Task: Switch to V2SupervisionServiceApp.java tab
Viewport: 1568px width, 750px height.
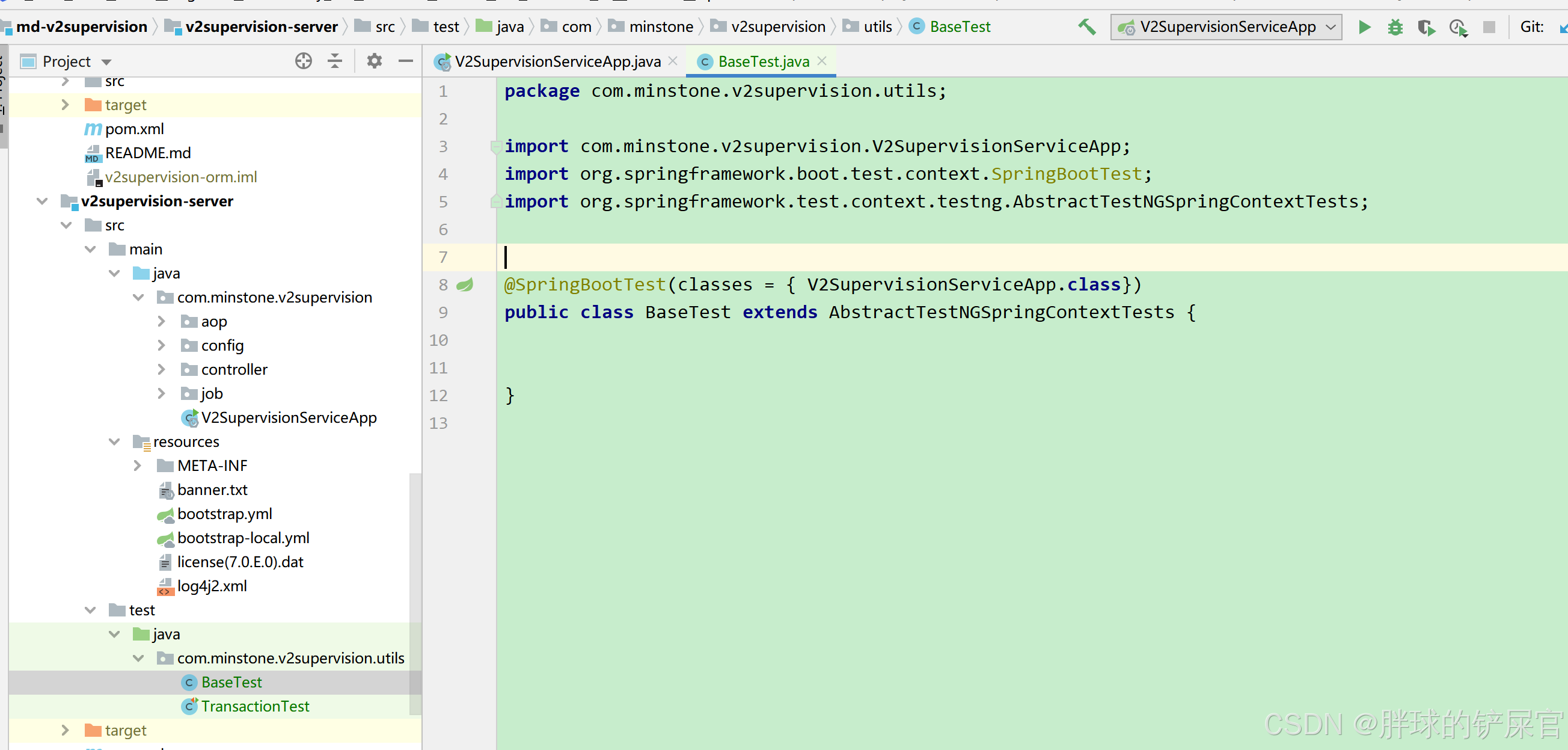Action: [557, 61]
